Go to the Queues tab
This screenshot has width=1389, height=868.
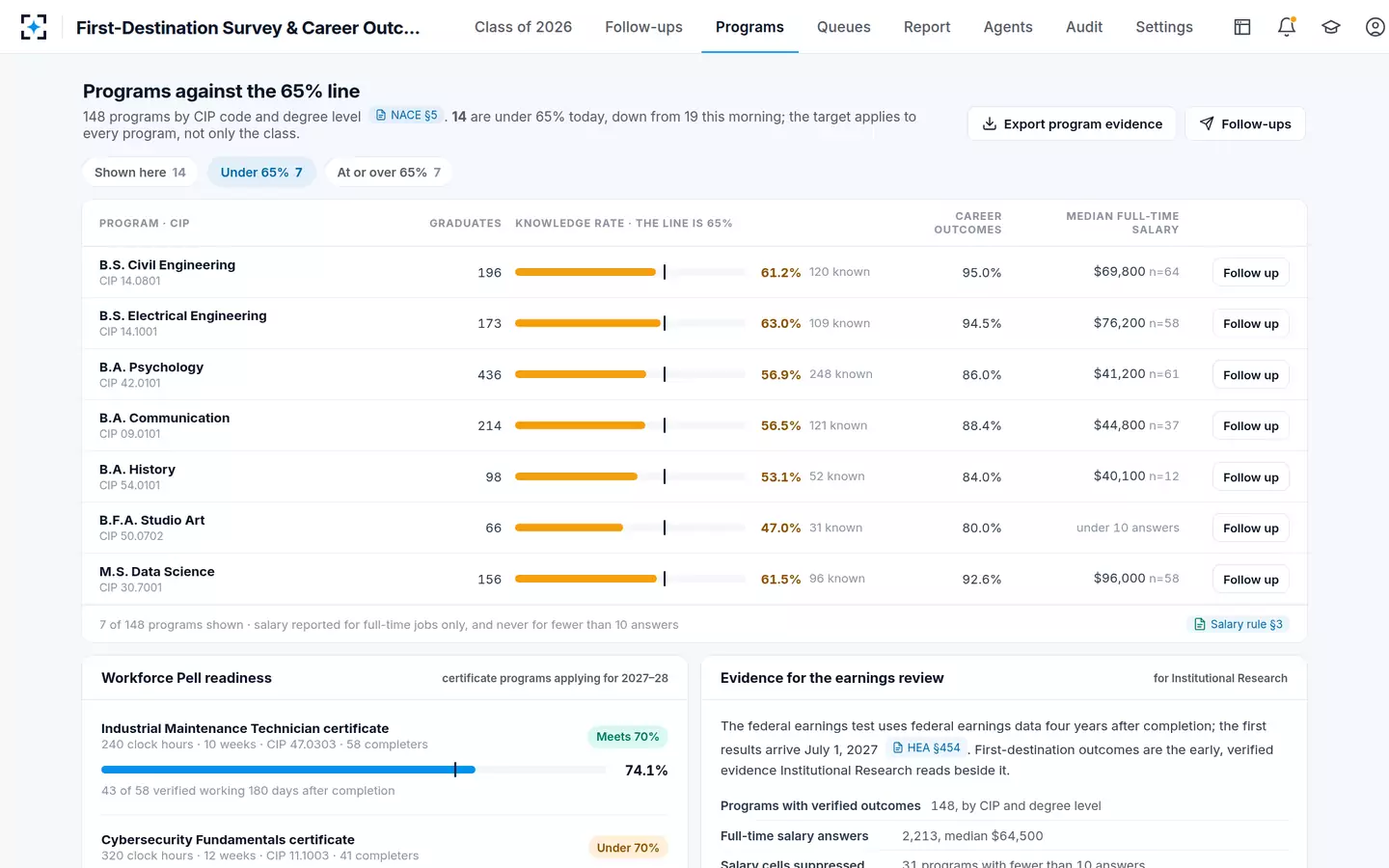point(844,27)
